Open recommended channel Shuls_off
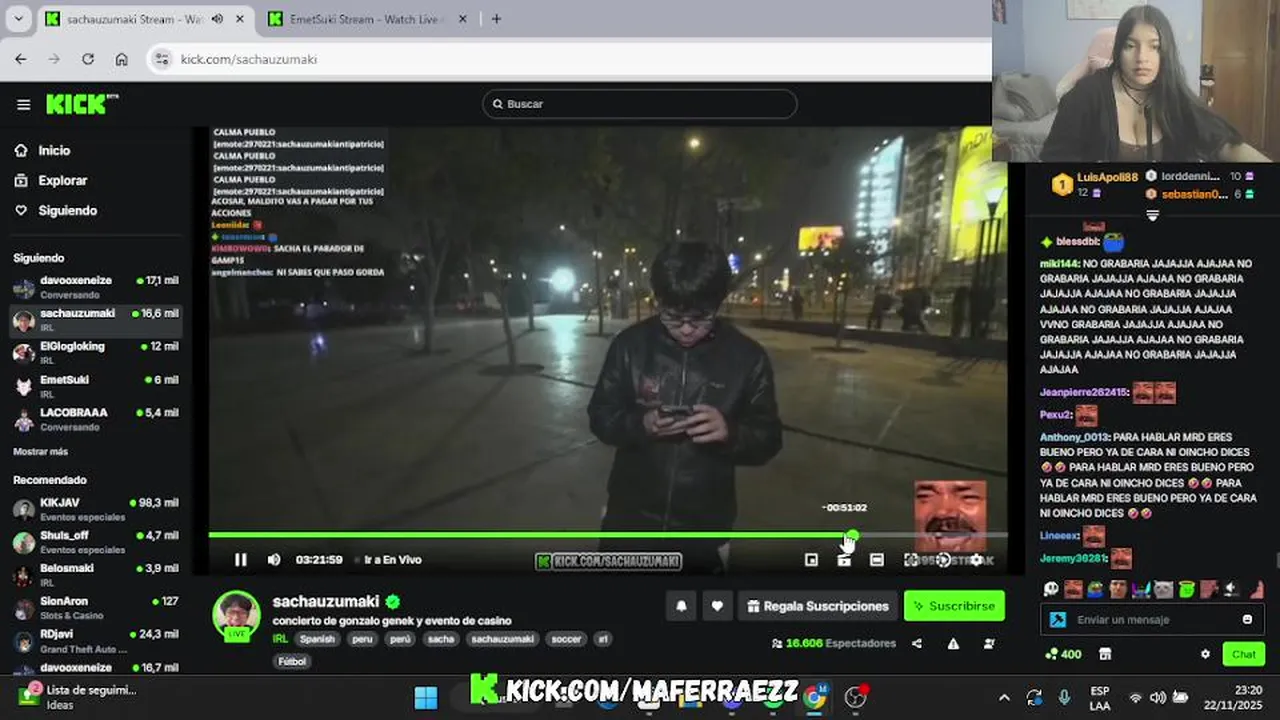Screen dimensions: 1280x720 (x=96, y=542)
